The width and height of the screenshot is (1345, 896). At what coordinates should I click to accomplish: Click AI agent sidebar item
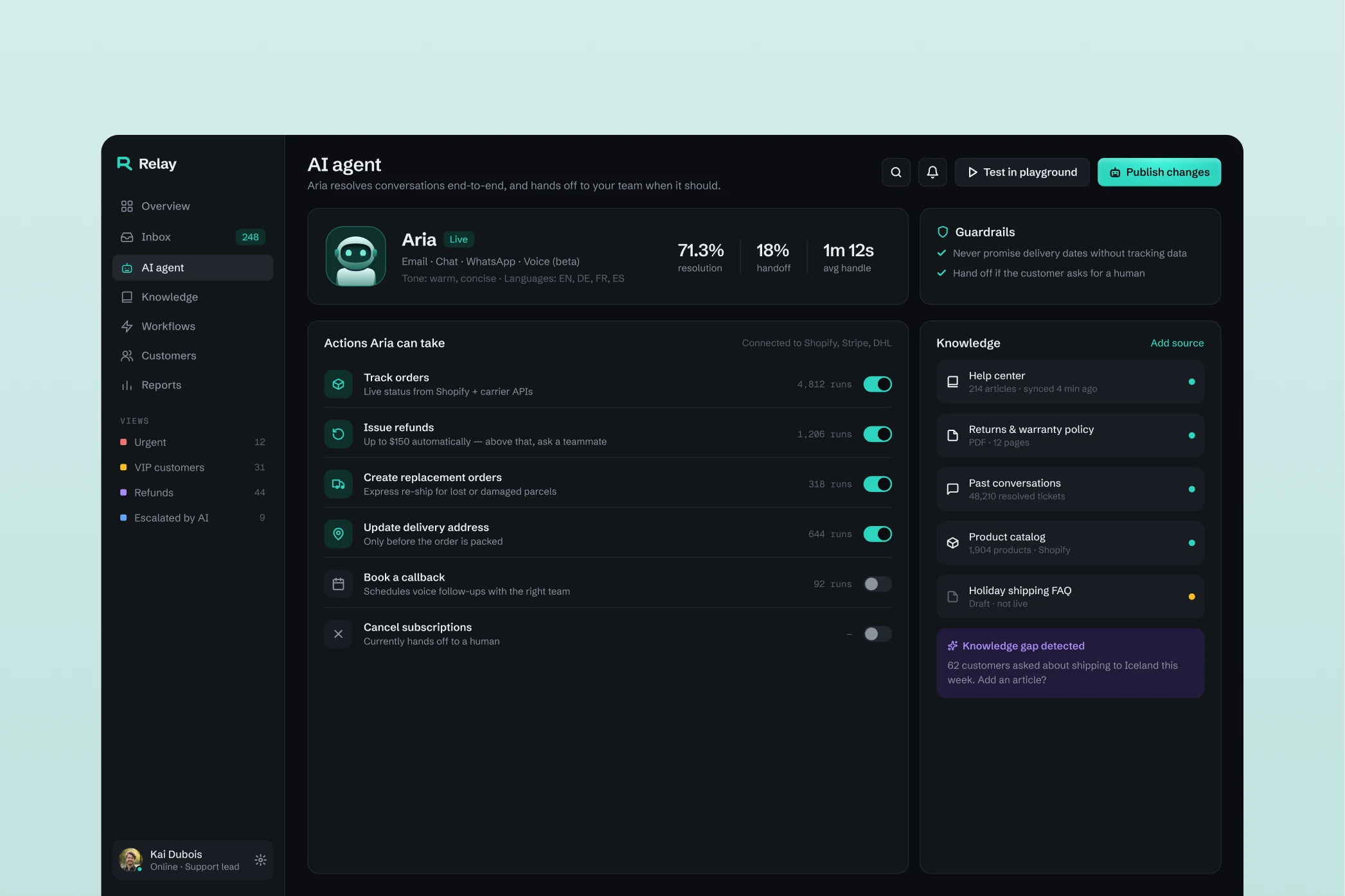pyautogui.click(x=193, y=268)
